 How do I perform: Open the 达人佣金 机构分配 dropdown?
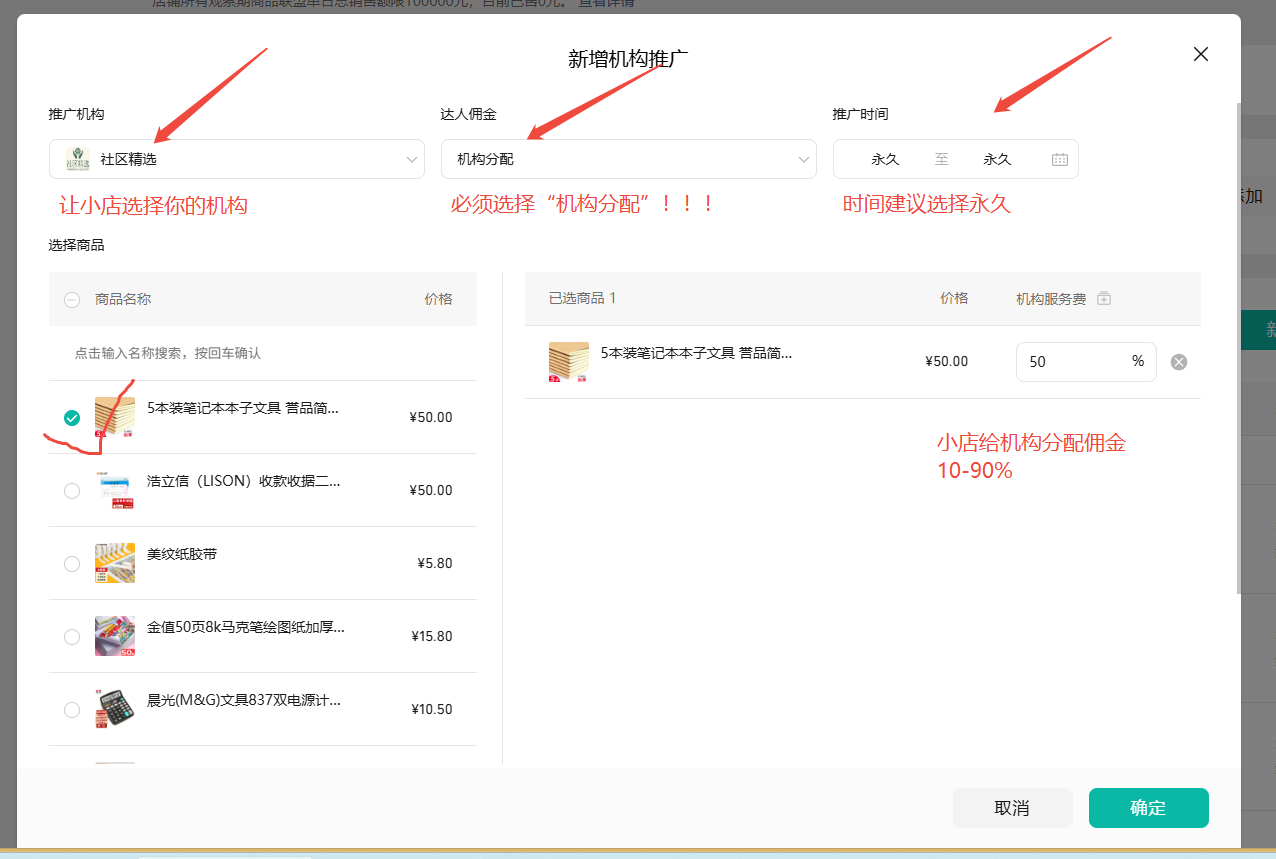pos(628,159)
